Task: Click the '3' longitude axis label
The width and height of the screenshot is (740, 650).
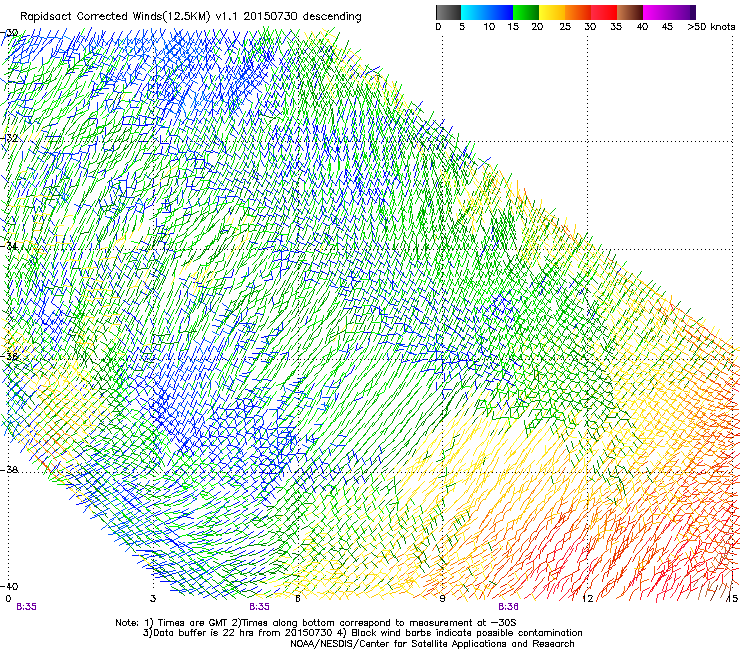Action: point(153,599)
